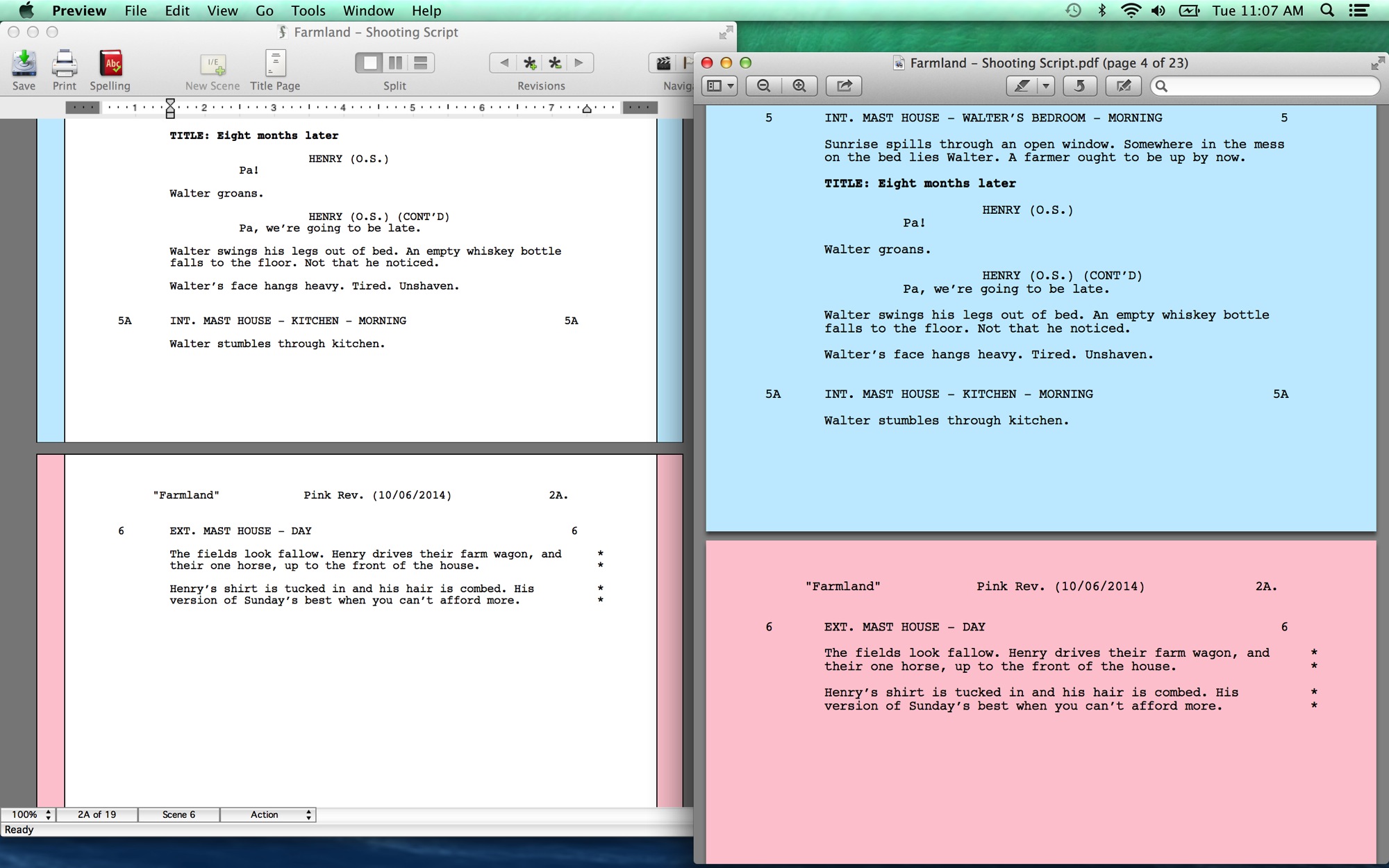Screen dimensions: 1389x868
Task: Go to next revision arrow
Action: (x=579, y=63)
